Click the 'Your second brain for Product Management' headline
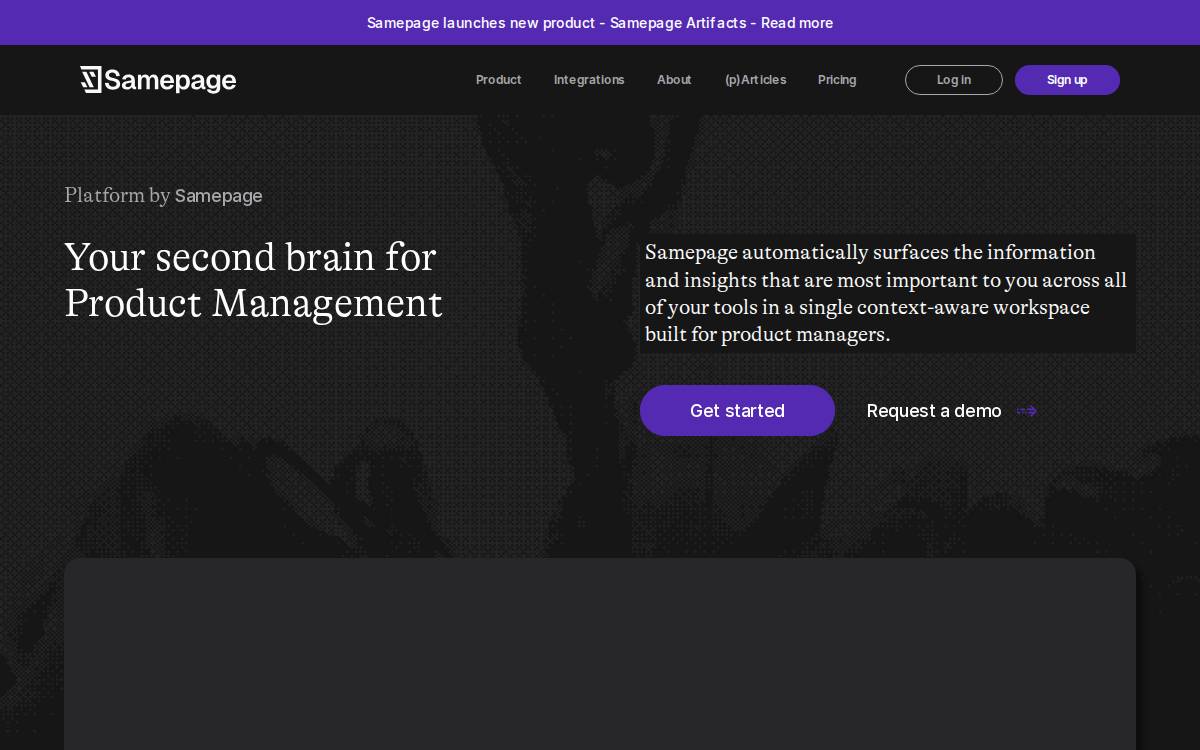 [253, 280]
